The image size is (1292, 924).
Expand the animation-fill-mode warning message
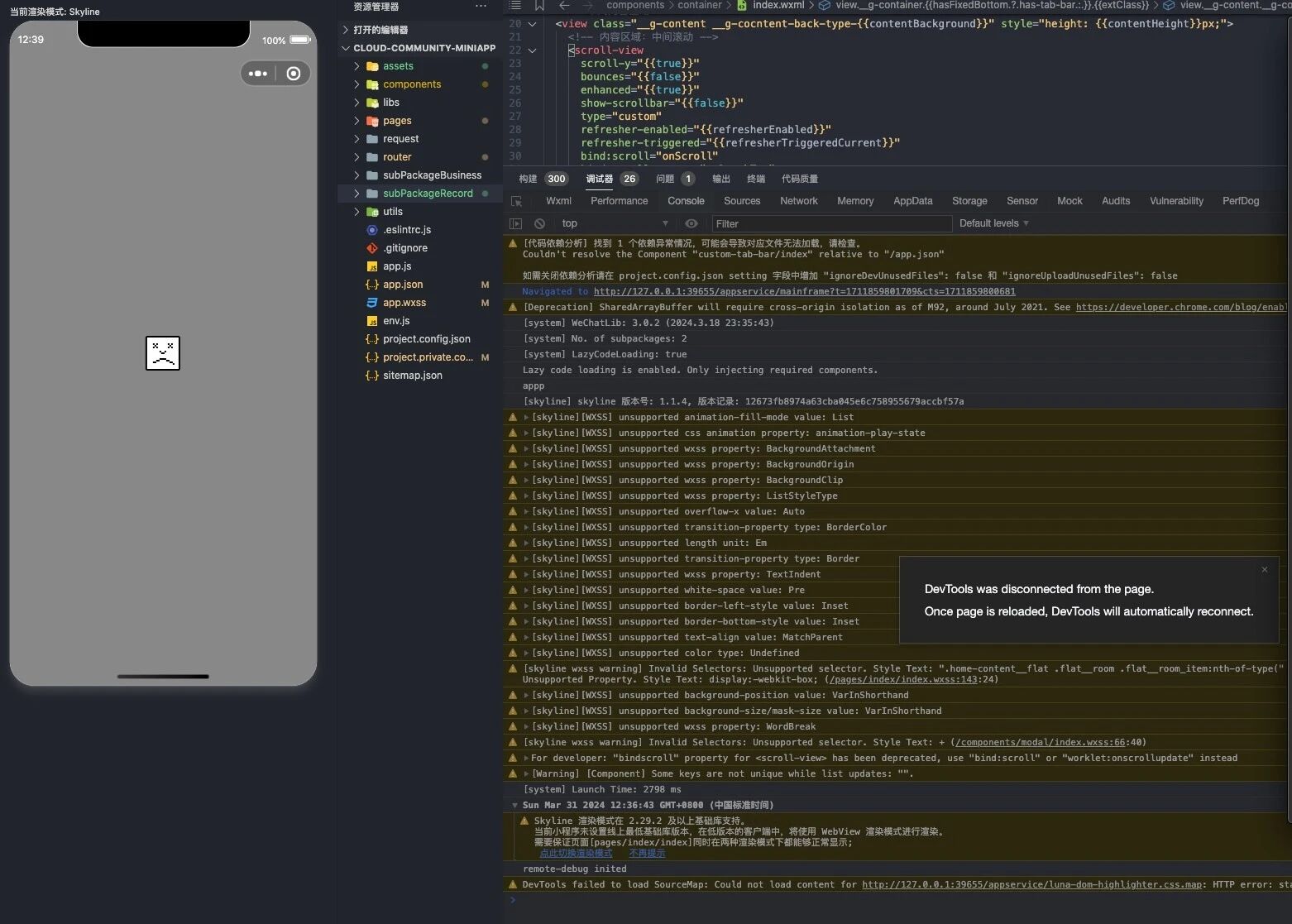(x=526, y=418)
